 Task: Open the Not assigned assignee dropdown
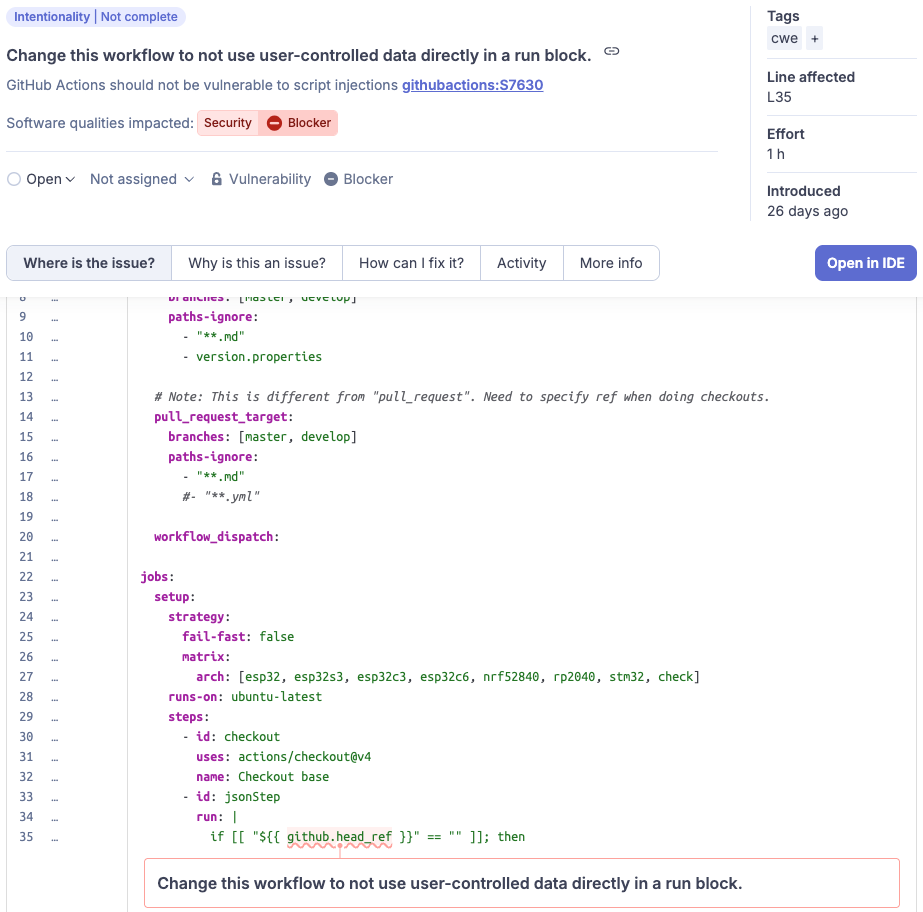[140, 179]
